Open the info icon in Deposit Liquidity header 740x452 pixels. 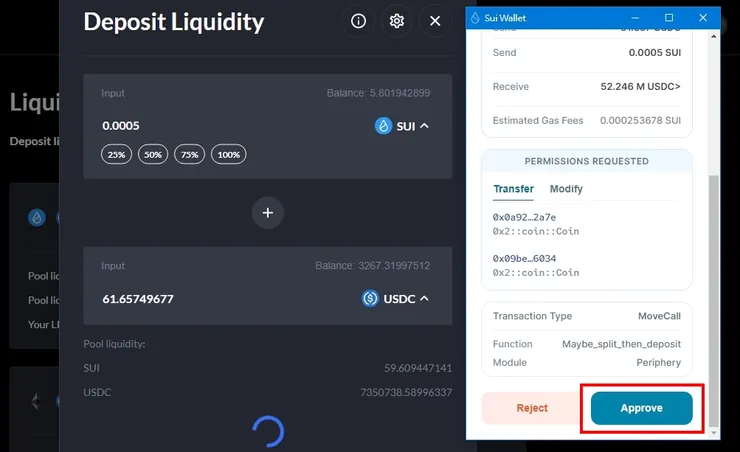(358, 21)
